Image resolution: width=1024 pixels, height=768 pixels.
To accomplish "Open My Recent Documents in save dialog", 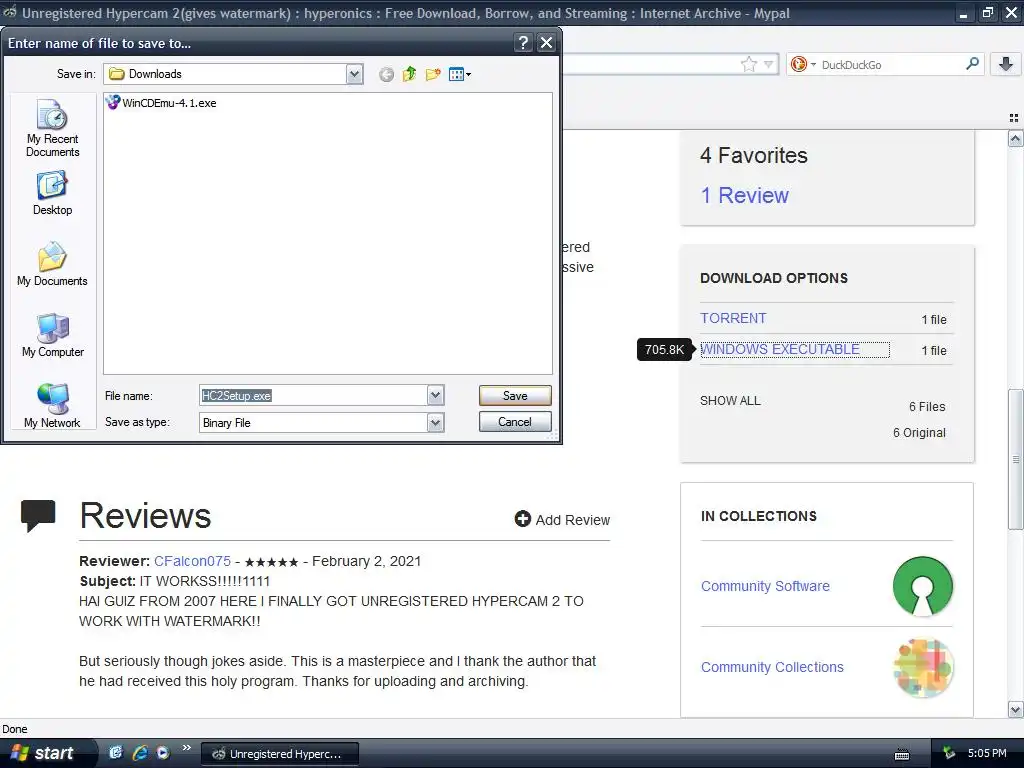I will click(x=52, y=129).
